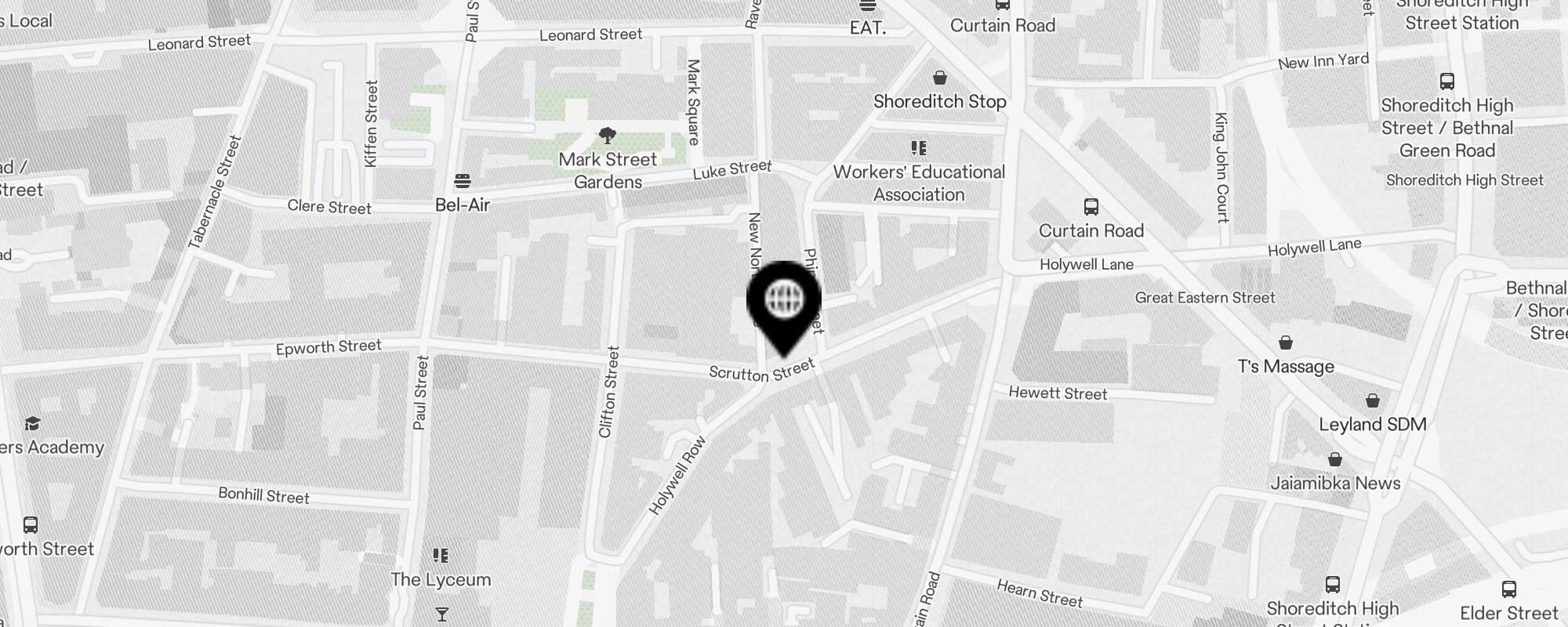Click the cocktail glass bar icon

click(442, 614)
